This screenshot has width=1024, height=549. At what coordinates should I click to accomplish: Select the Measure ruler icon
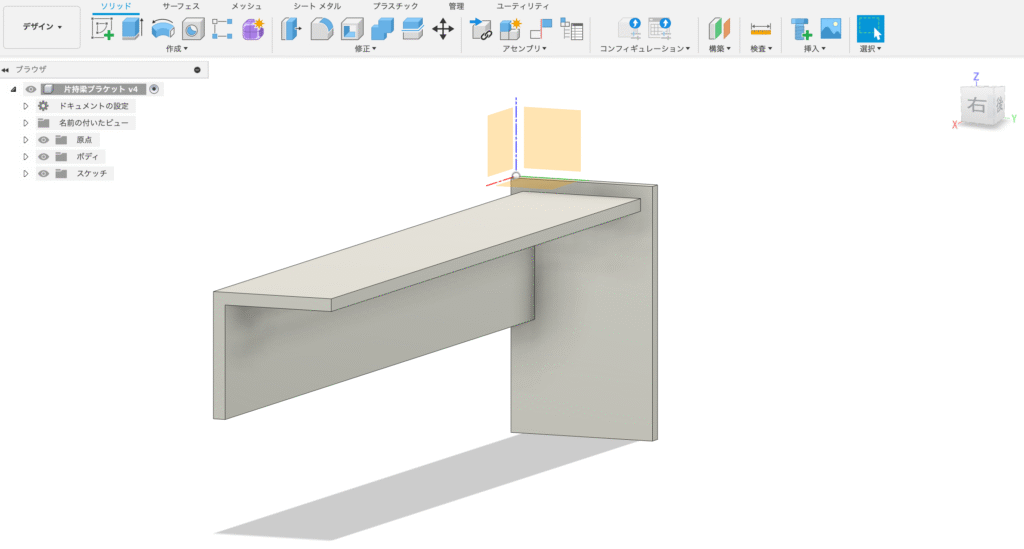coord(761,29)
